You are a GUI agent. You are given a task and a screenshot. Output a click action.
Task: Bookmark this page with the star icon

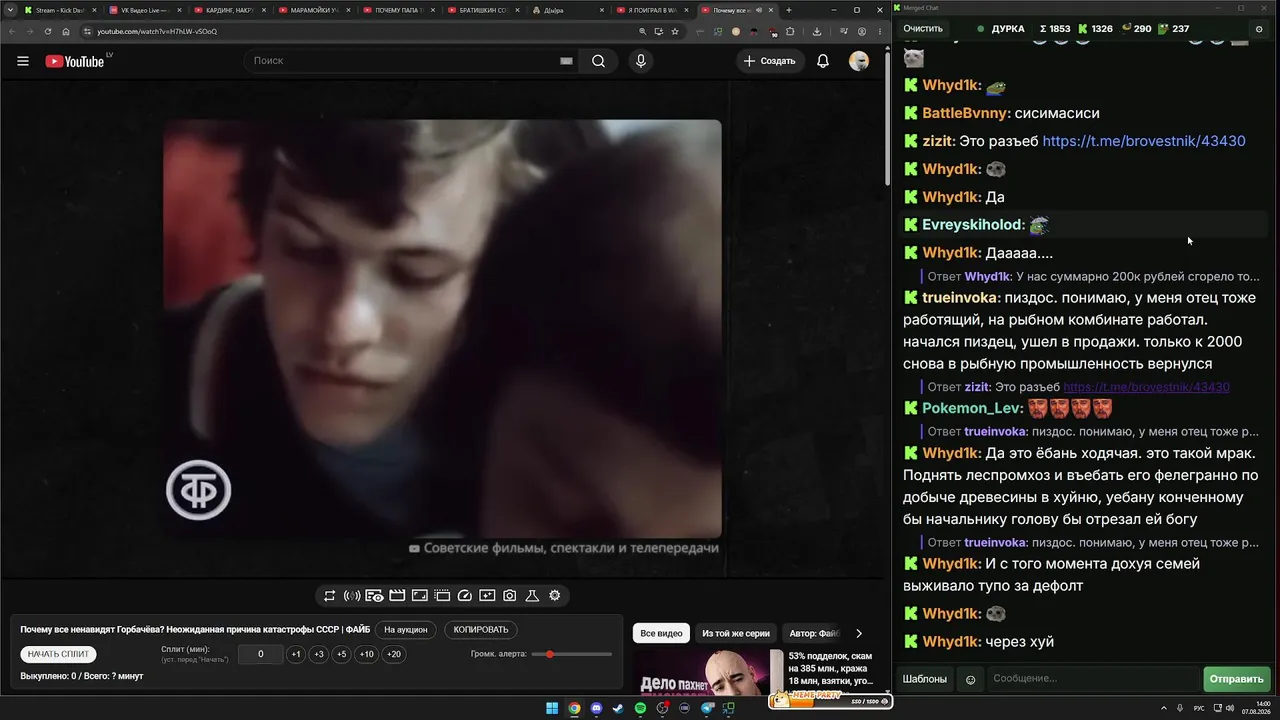coord(676,31)
